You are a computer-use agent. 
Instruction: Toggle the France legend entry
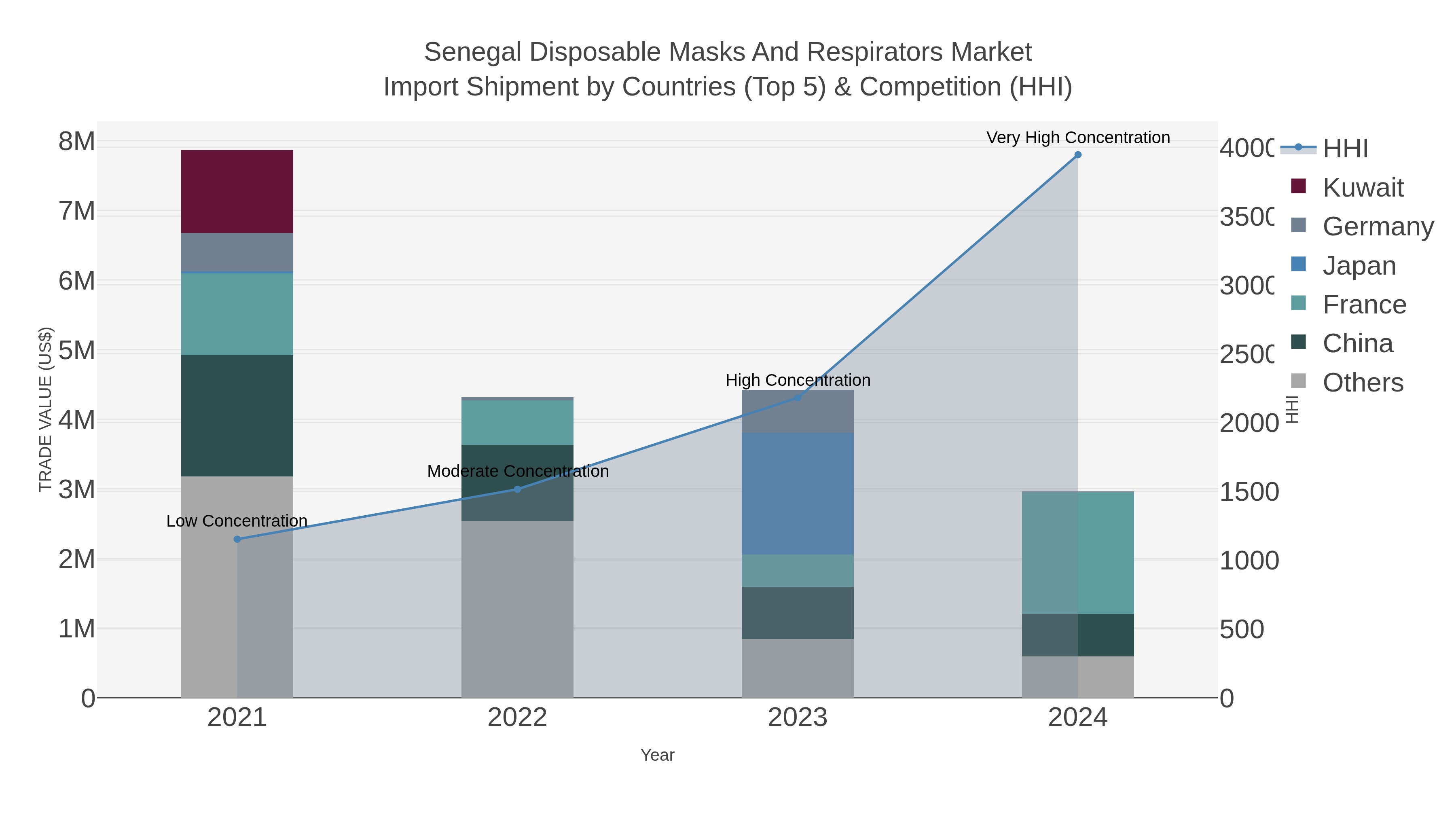[1348, 304]
